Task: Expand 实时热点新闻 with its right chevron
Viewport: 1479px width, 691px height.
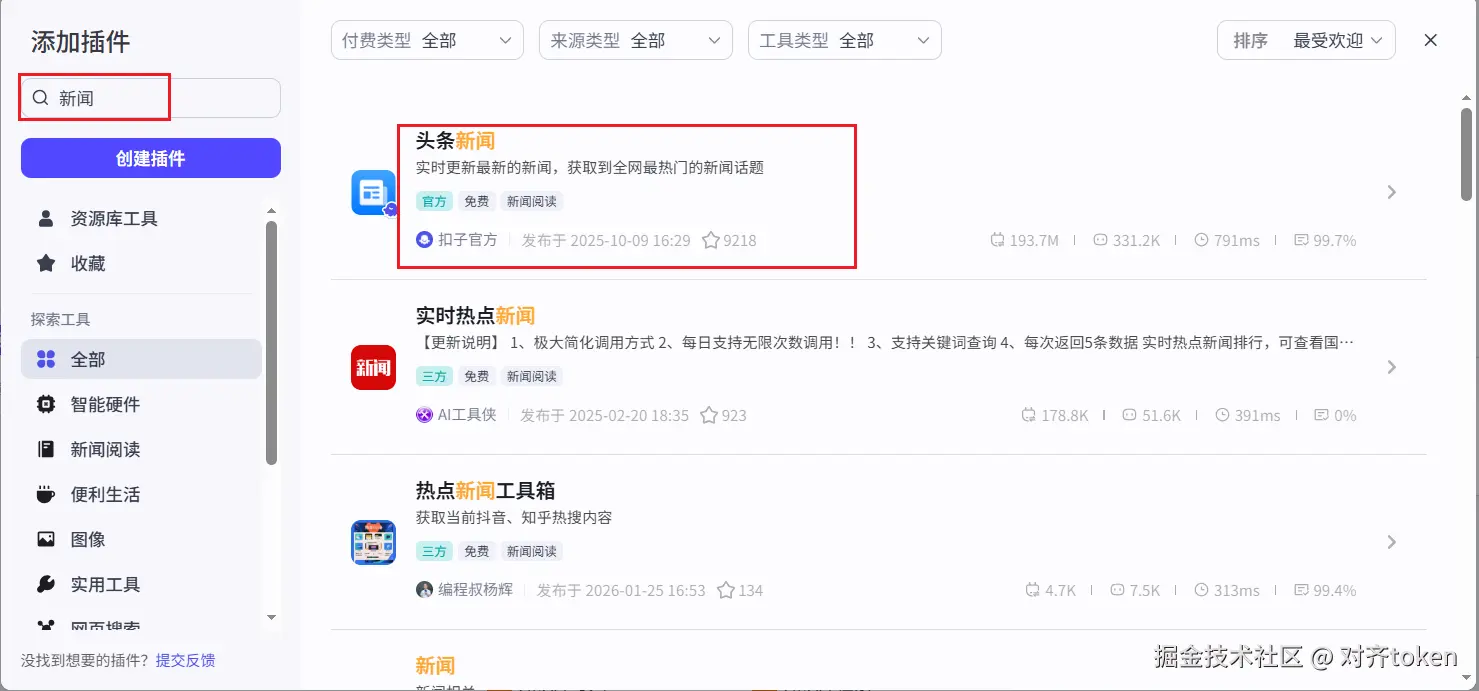Action: pyautogui.click(x=1392, y=367)
